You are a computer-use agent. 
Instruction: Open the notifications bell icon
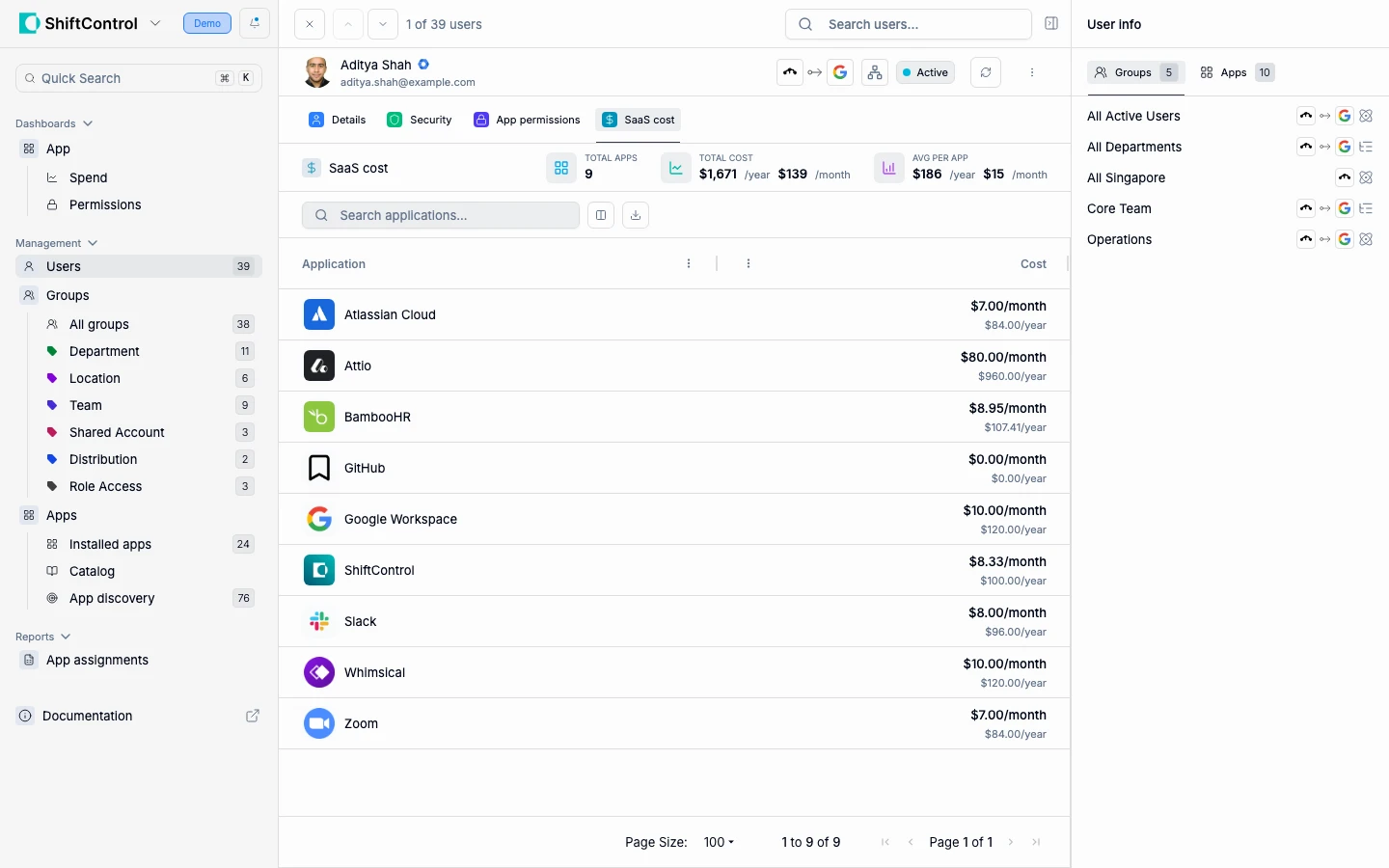(255, 23)
